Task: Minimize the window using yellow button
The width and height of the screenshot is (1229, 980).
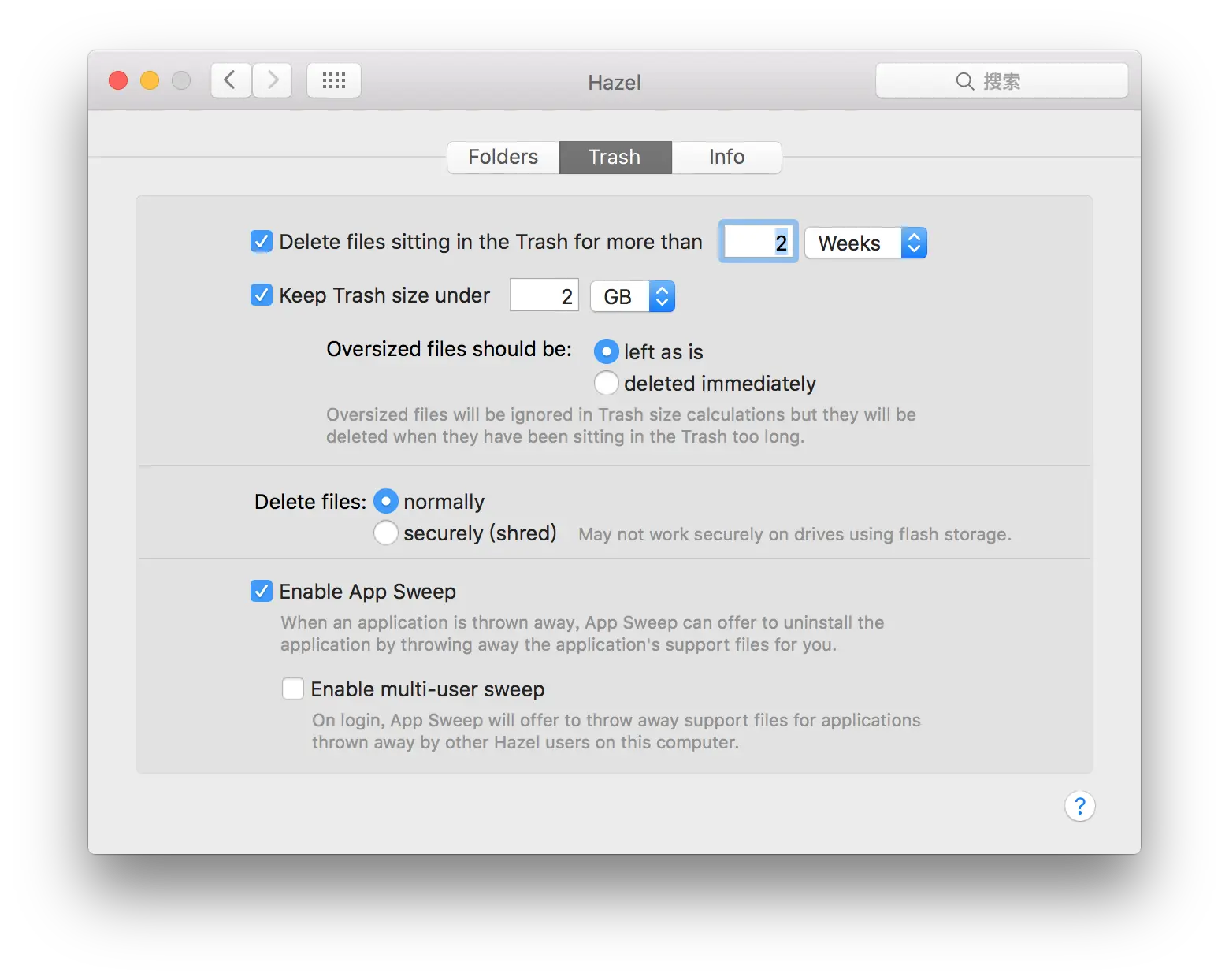Action: pyautogui.click(x=150, y=80)
